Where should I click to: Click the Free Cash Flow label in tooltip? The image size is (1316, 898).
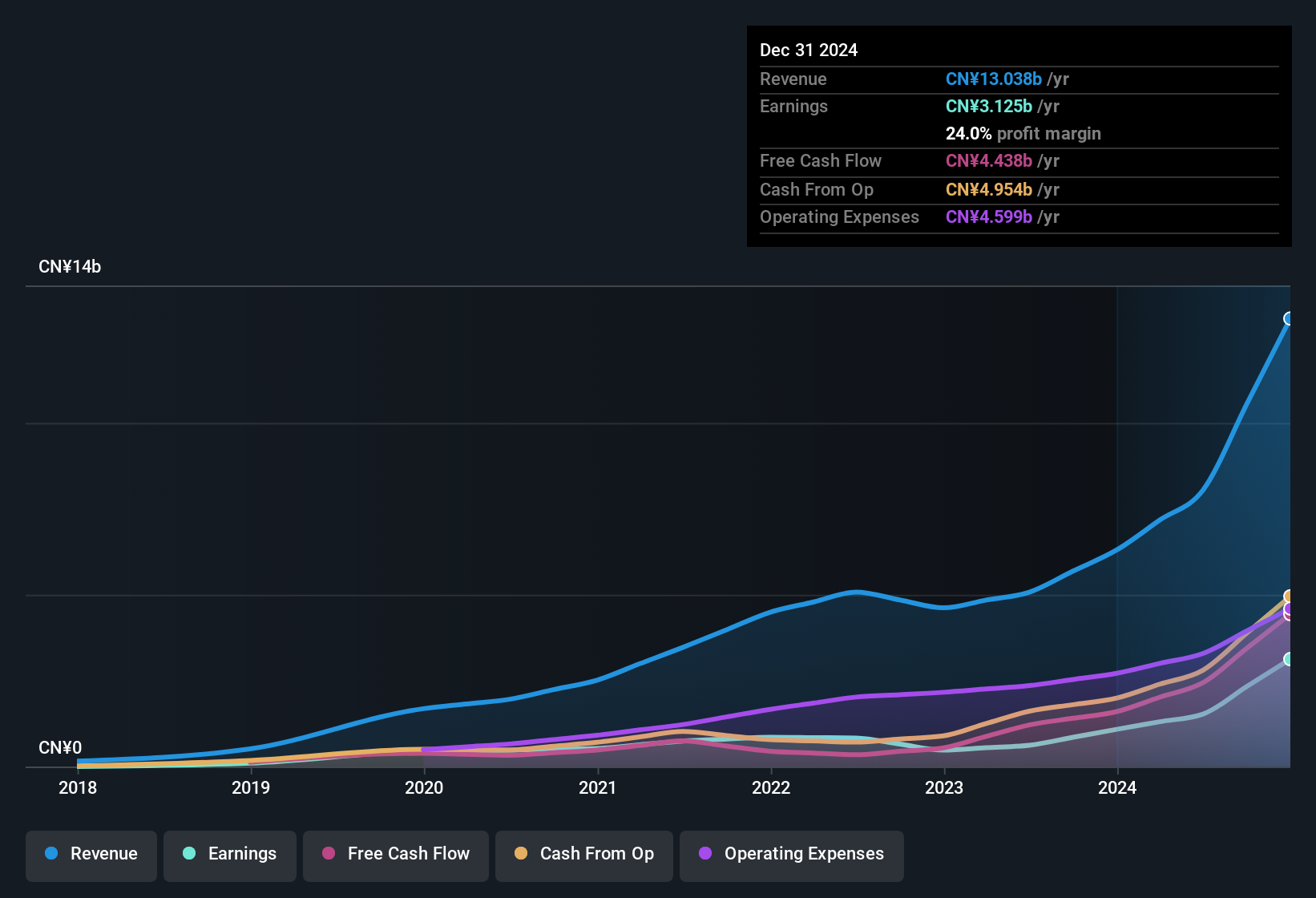821,160
